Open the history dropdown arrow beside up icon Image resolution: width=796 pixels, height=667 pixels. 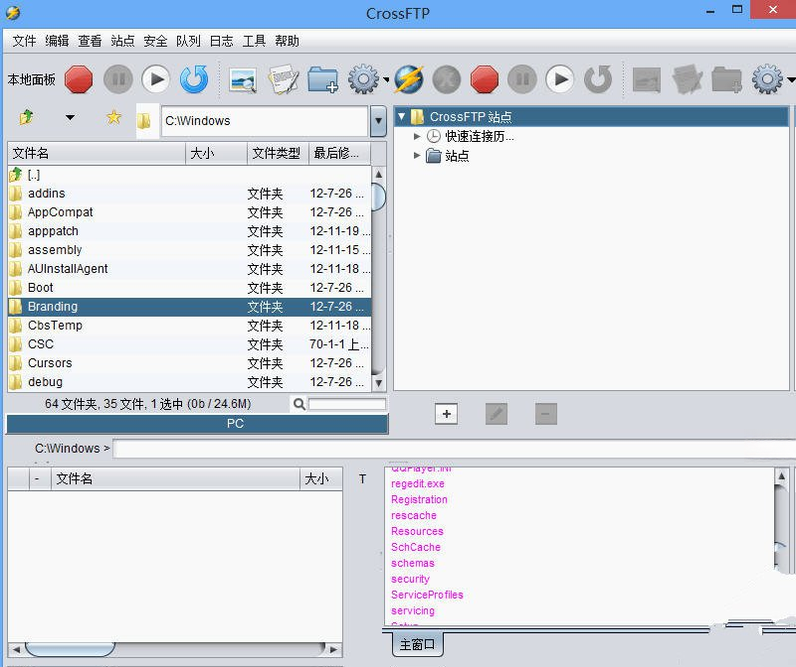pyautogui.click(x=70, y=118)
